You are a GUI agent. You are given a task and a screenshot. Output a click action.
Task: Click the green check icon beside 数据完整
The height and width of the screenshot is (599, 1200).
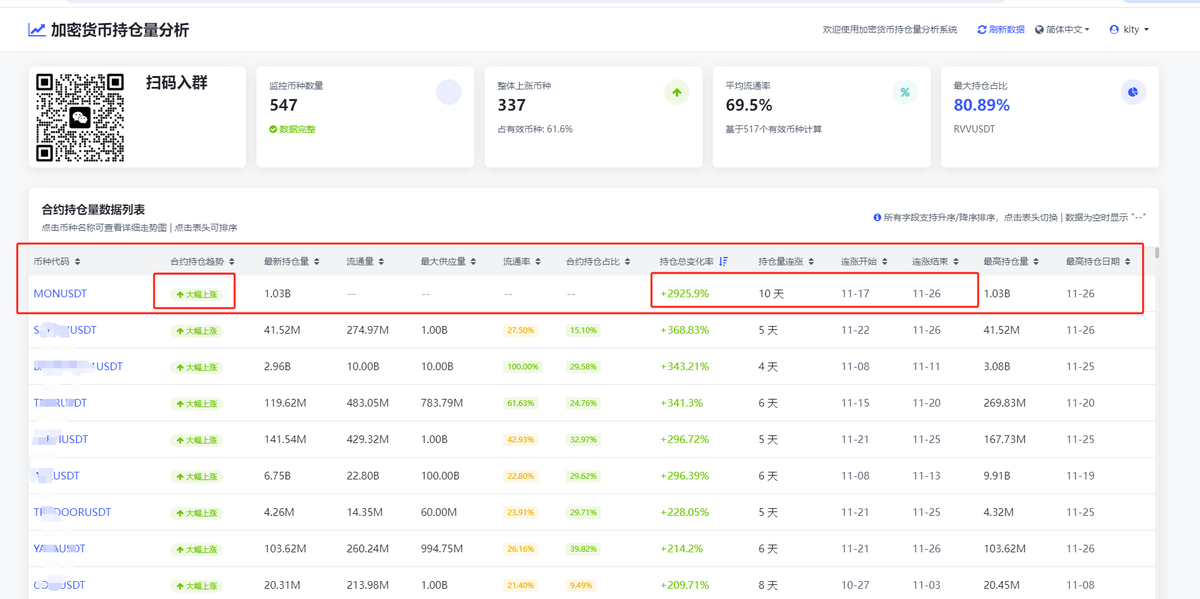click(273, 129)
